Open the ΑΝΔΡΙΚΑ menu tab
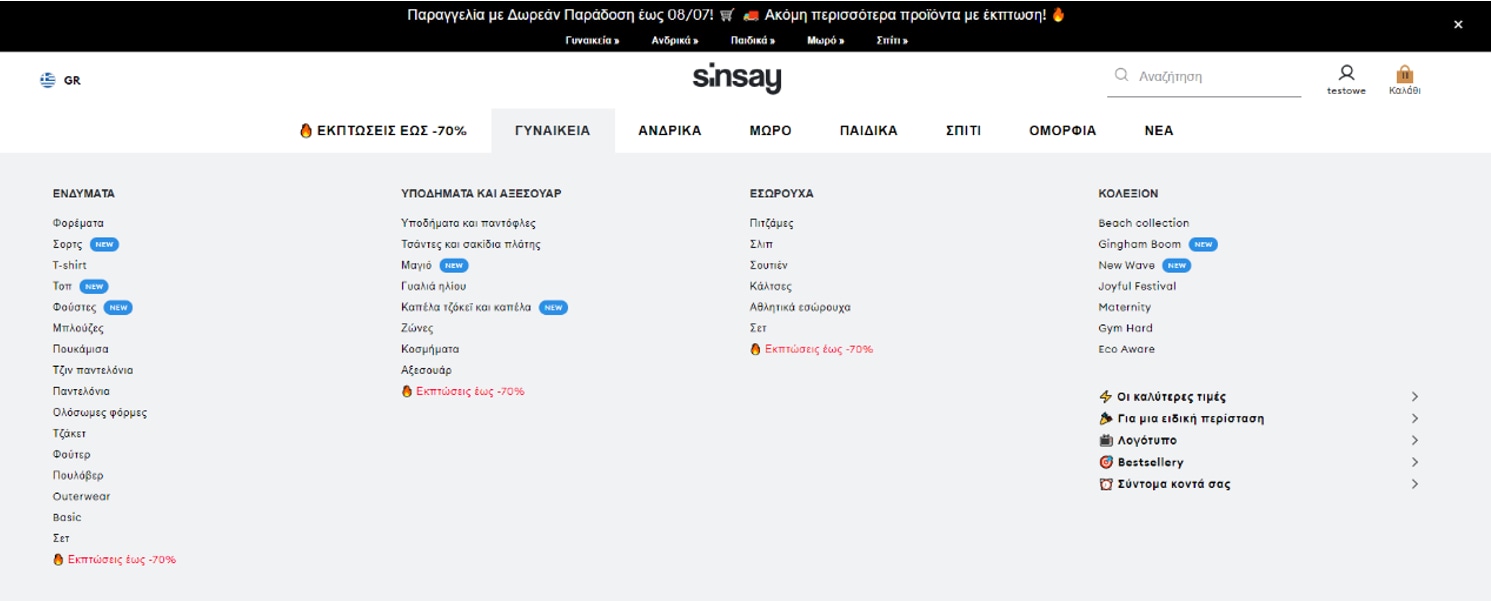This screenshot has width=1491, height=601. (669, 131)
